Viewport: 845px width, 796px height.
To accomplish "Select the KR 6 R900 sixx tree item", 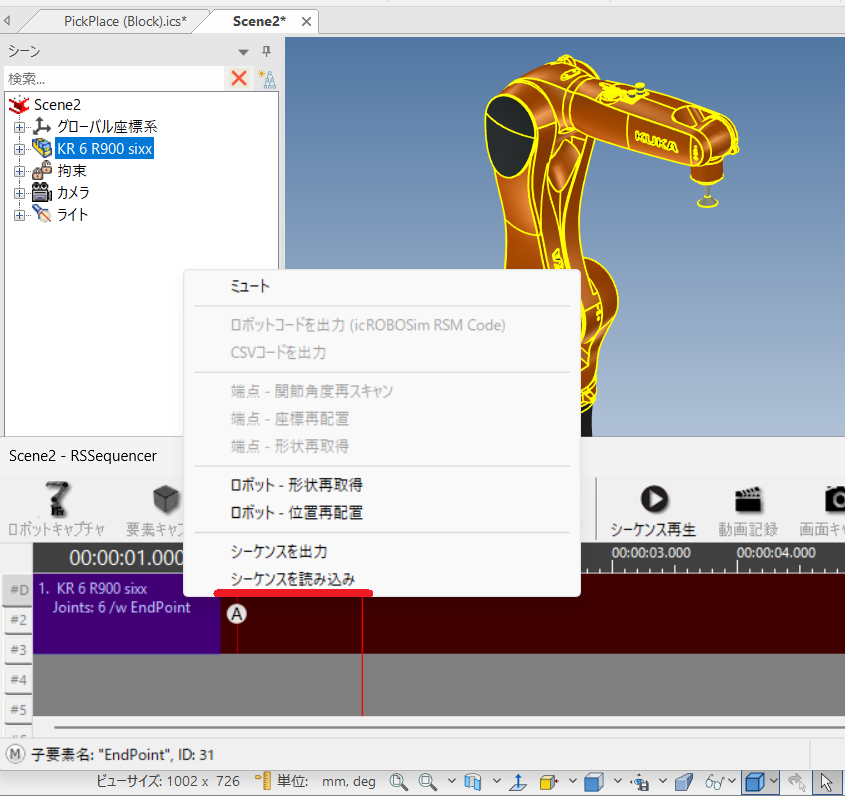I will coord(105,149).
